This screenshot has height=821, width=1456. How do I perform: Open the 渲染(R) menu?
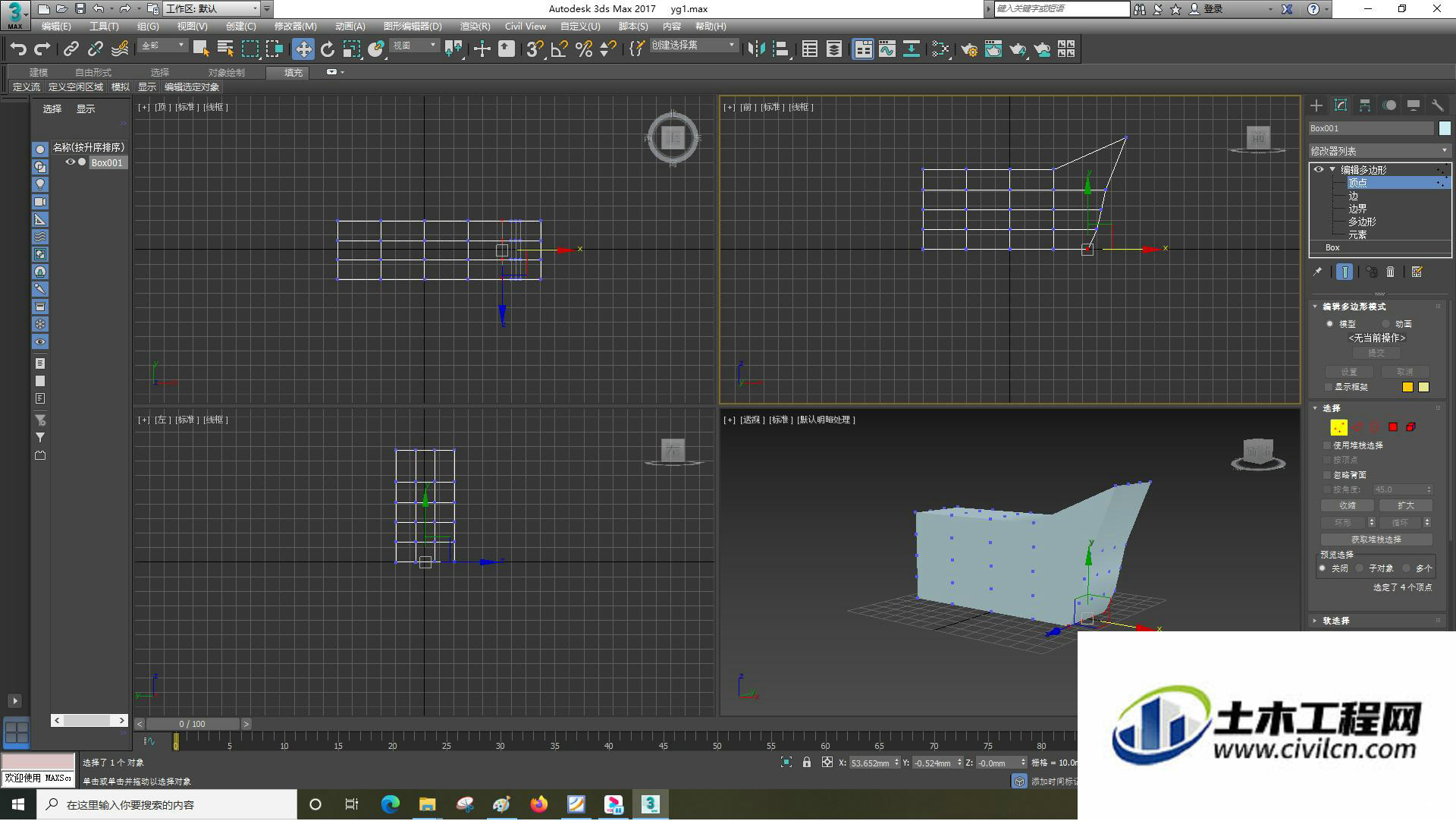(x=475, y=27)
